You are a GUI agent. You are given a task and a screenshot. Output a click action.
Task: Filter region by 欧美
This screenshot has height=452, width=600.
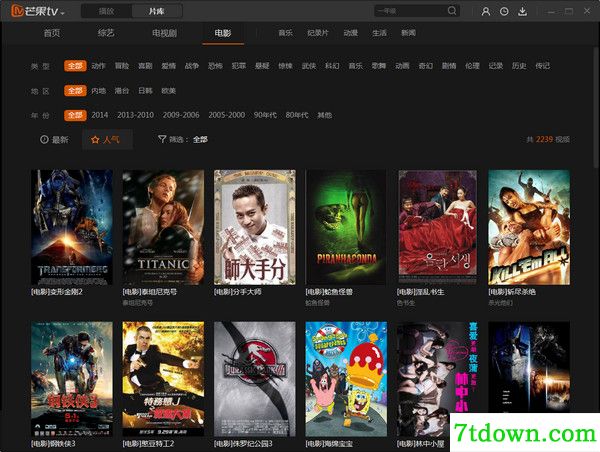[168, 91]
